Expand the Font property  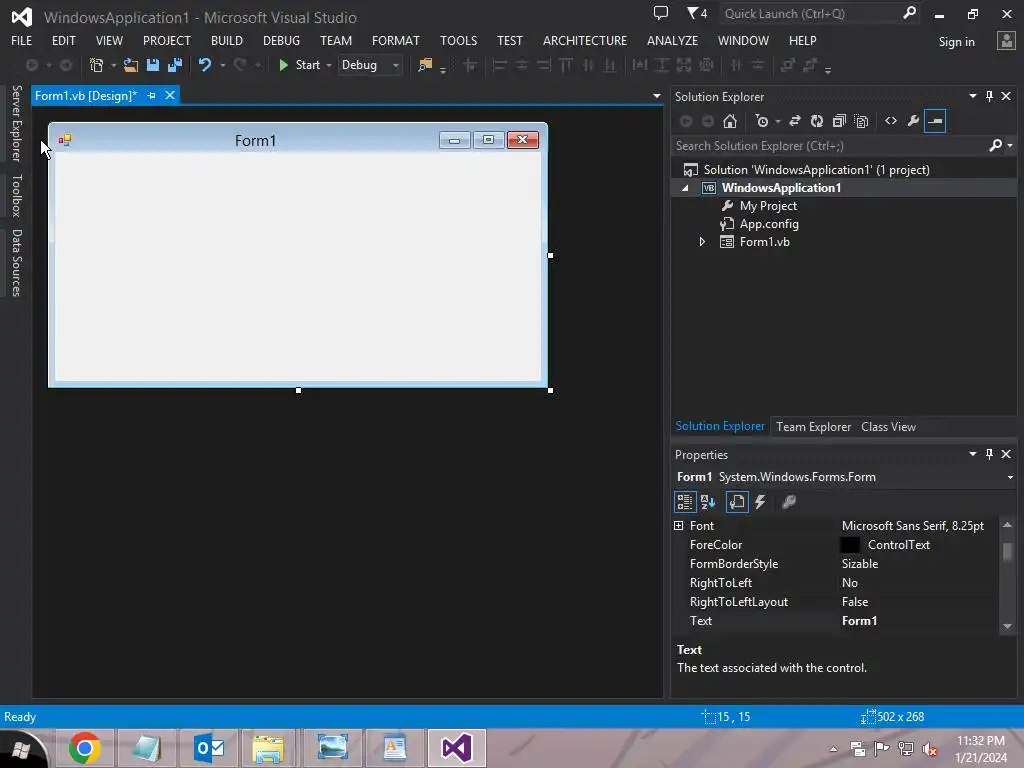(679, 526)
